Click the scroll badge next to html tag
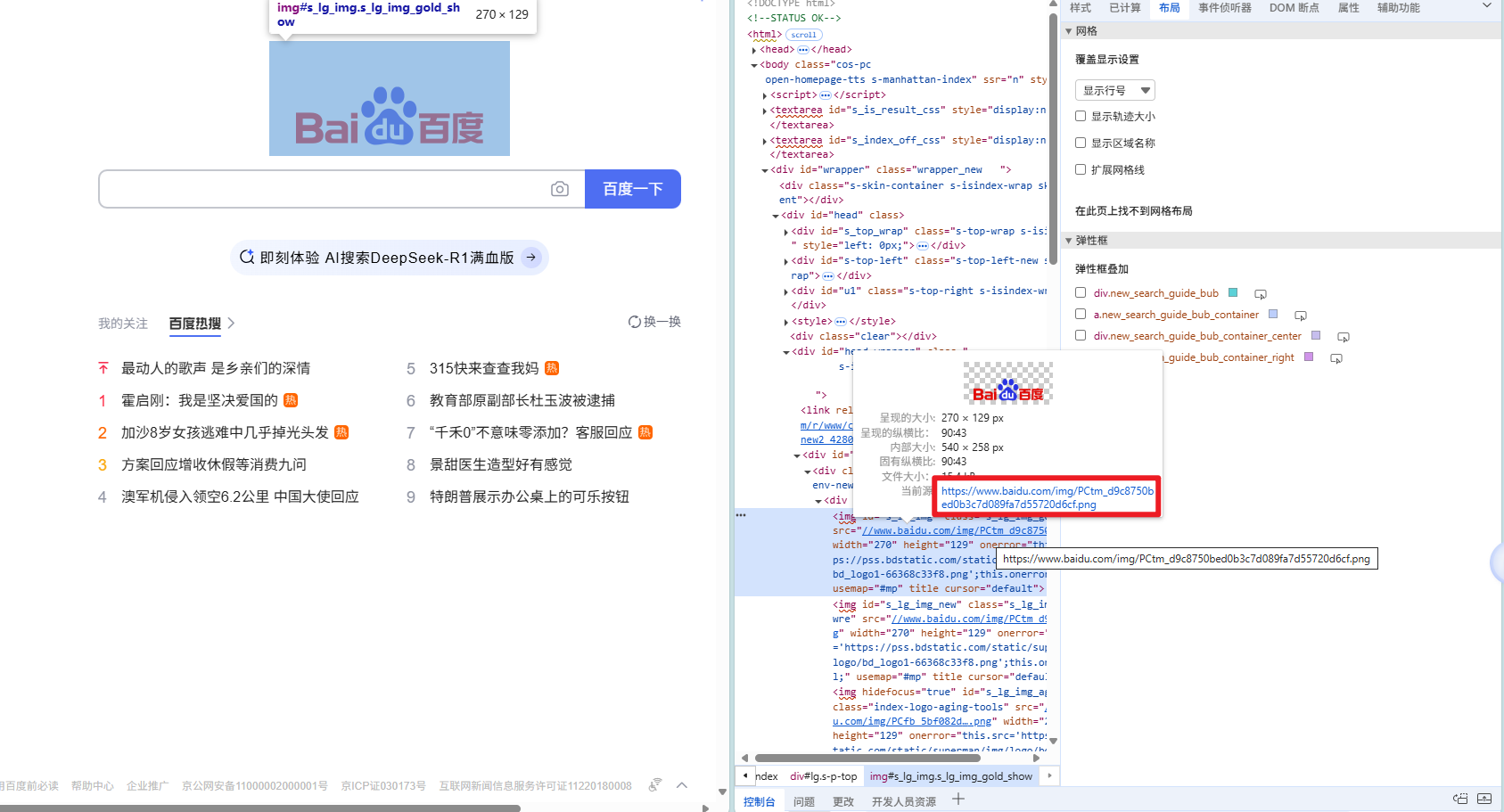The width and height of the screenshot is (1504, 812). (803, 35)
